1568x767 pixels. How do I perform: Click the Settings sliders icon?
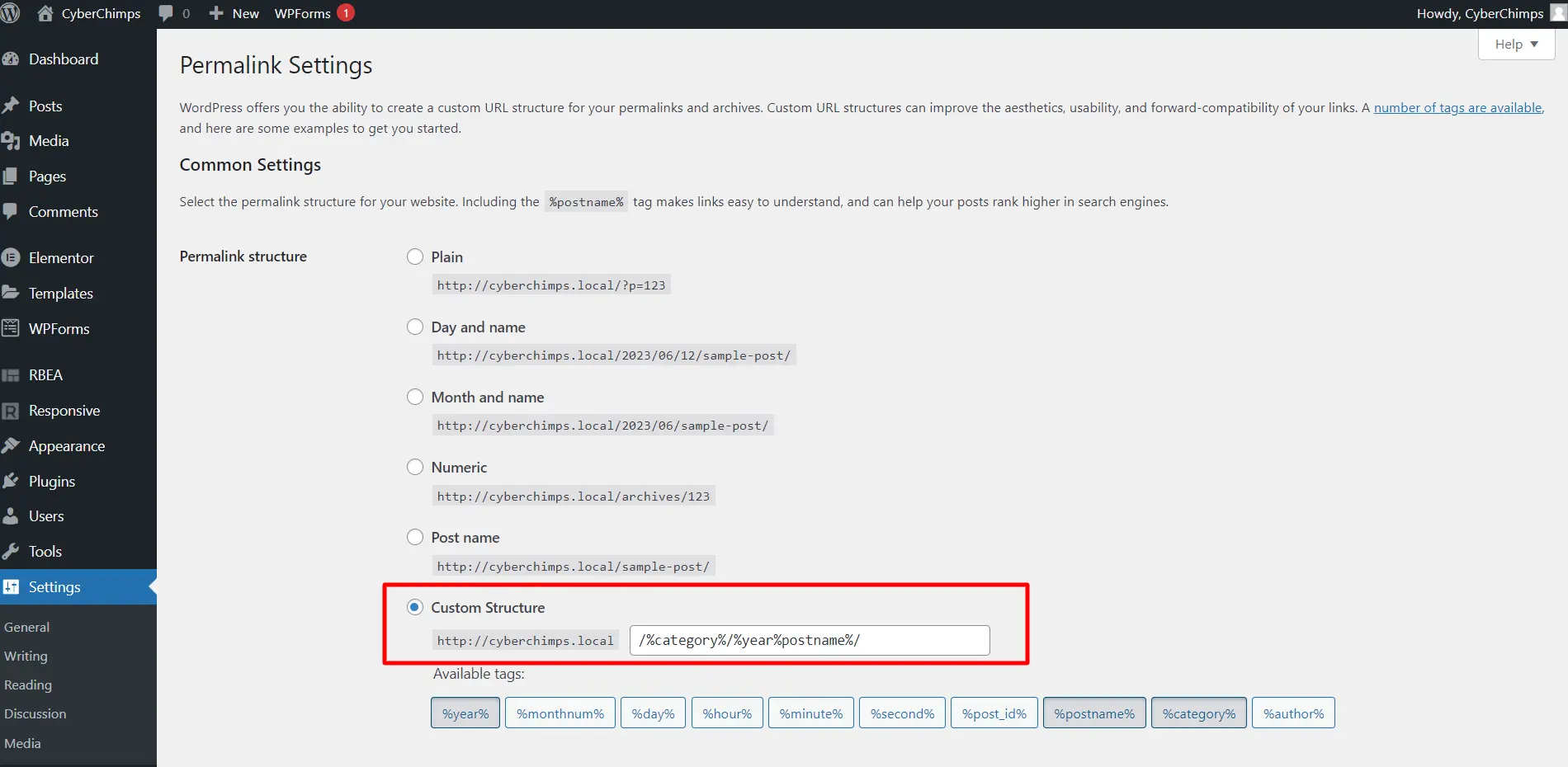tap(11, 586)
